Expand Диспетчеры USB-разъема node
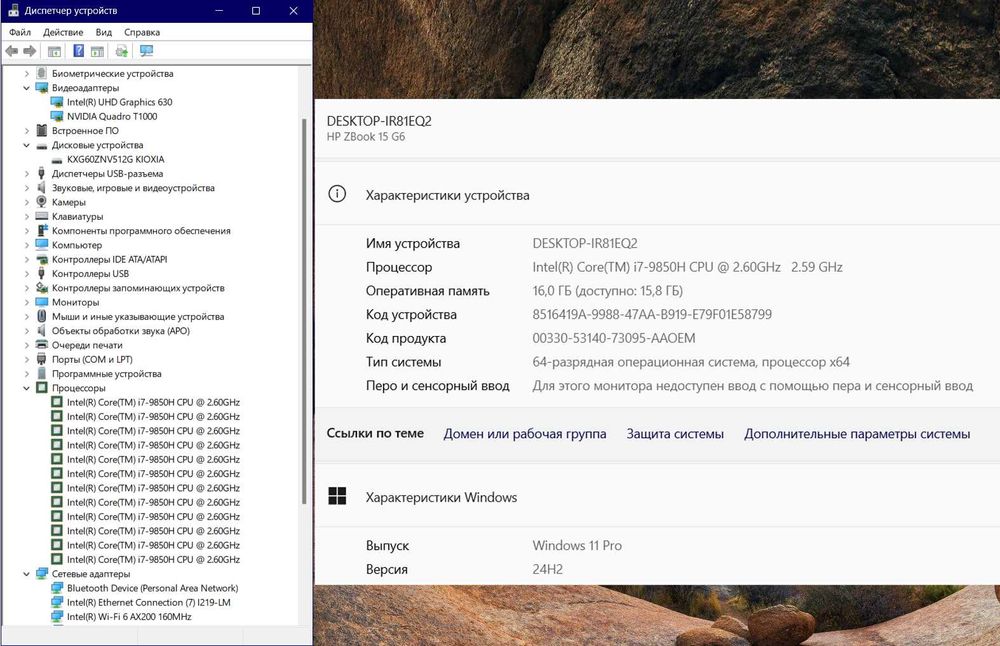1000x646 pixels. click(26, 173)
